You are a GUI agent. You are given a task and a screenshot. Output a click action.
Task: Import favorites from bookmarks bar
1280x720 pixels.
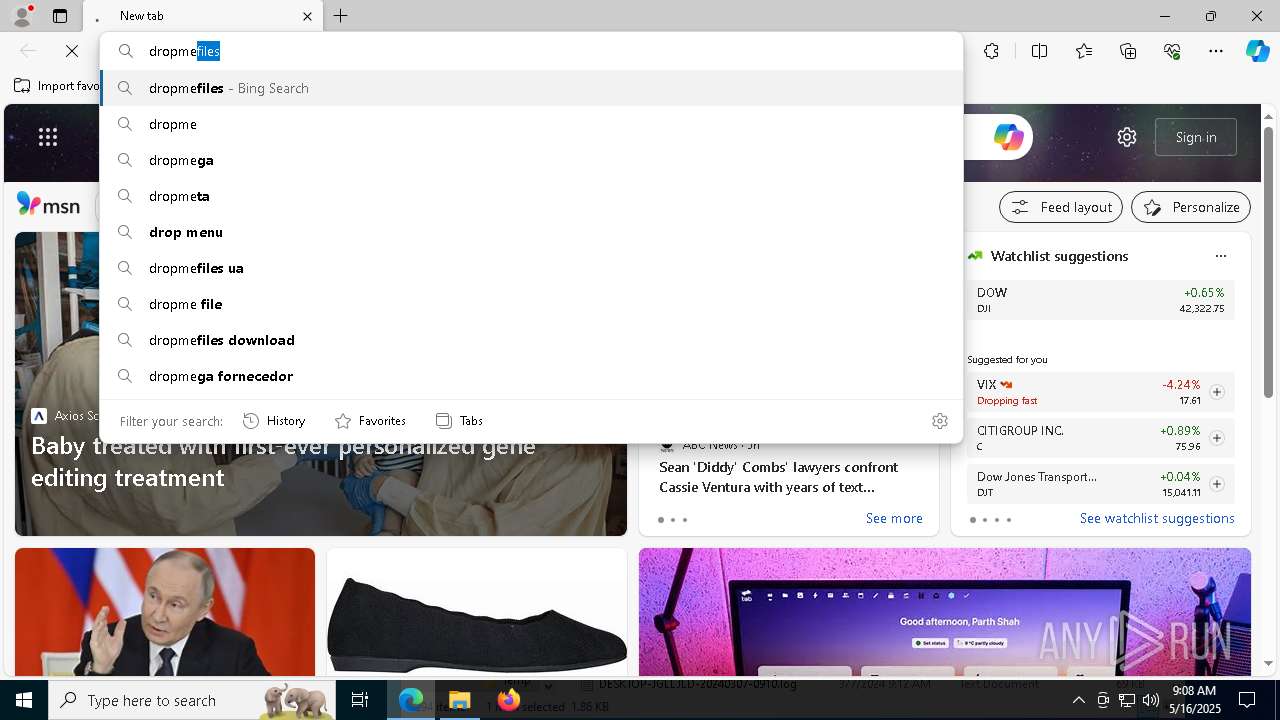tap(56, 86)
